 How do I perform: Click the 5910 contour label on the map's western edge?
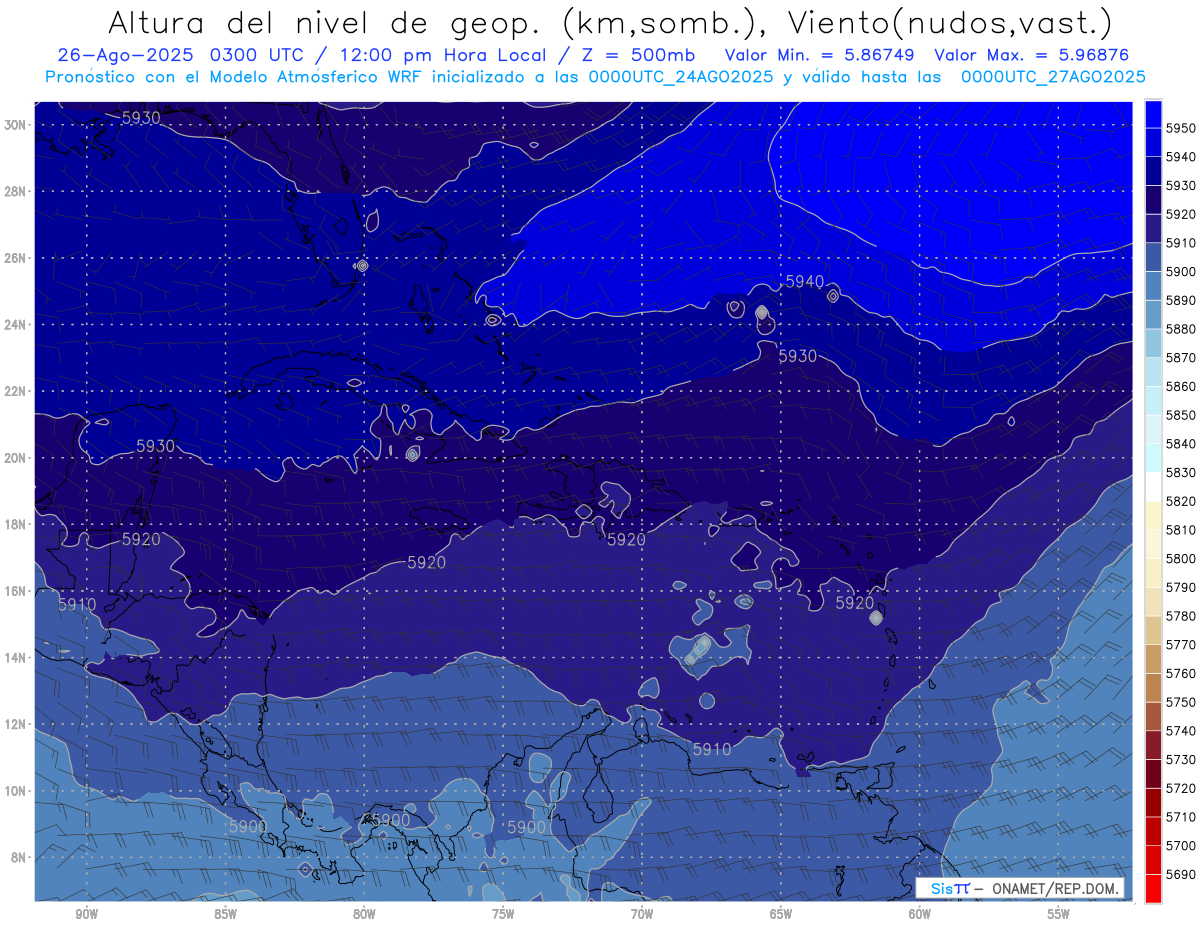coord(77,605)
